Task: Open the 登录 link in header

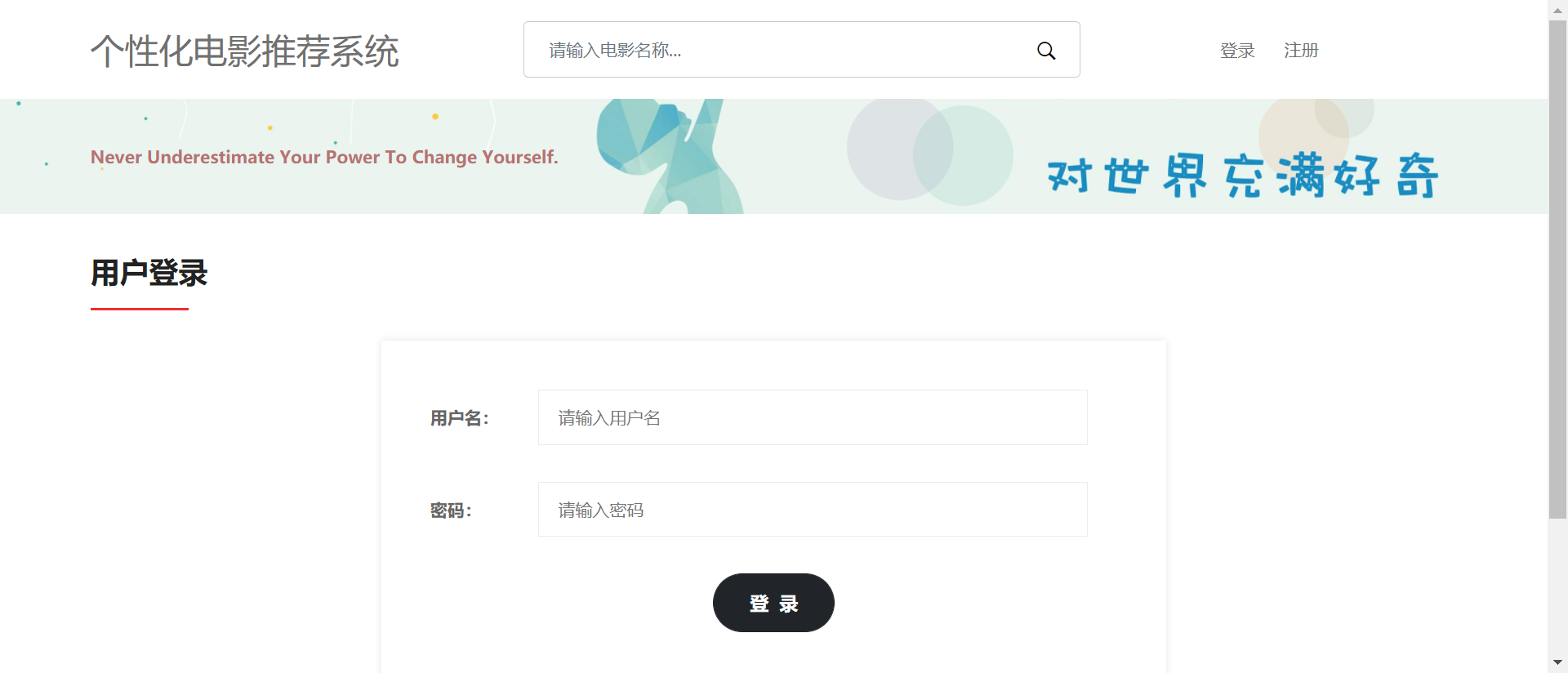Action: (x=1237, y=51)
